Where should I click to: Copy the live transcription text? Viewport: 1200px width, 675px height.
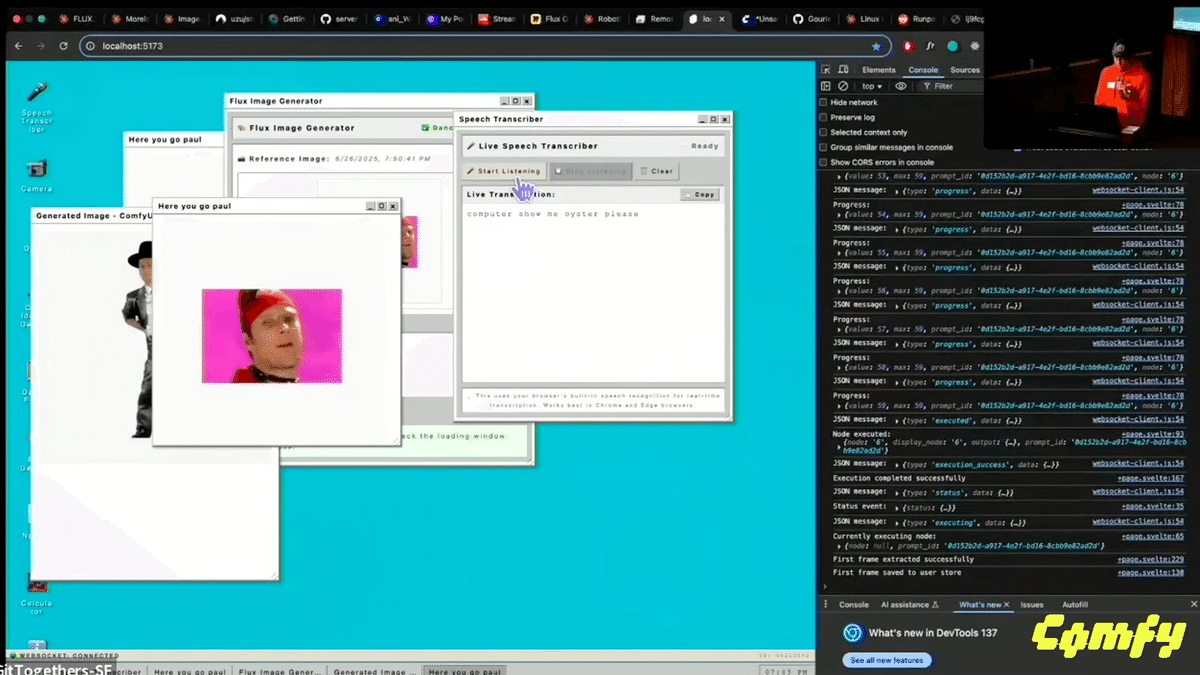tap(700, 194)
